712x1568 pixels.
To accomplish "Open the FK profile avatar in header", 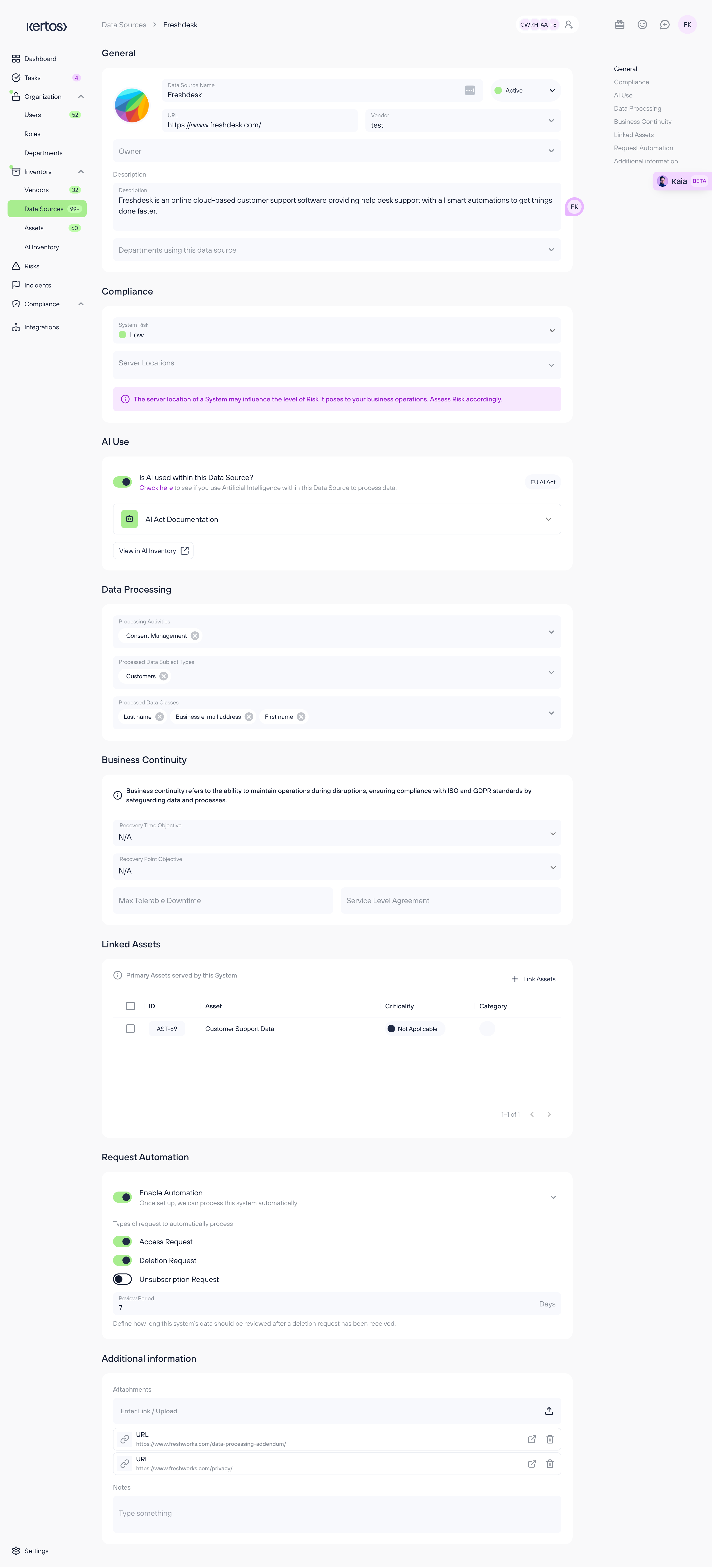I will pyautogui.click(x=687, y=25).
